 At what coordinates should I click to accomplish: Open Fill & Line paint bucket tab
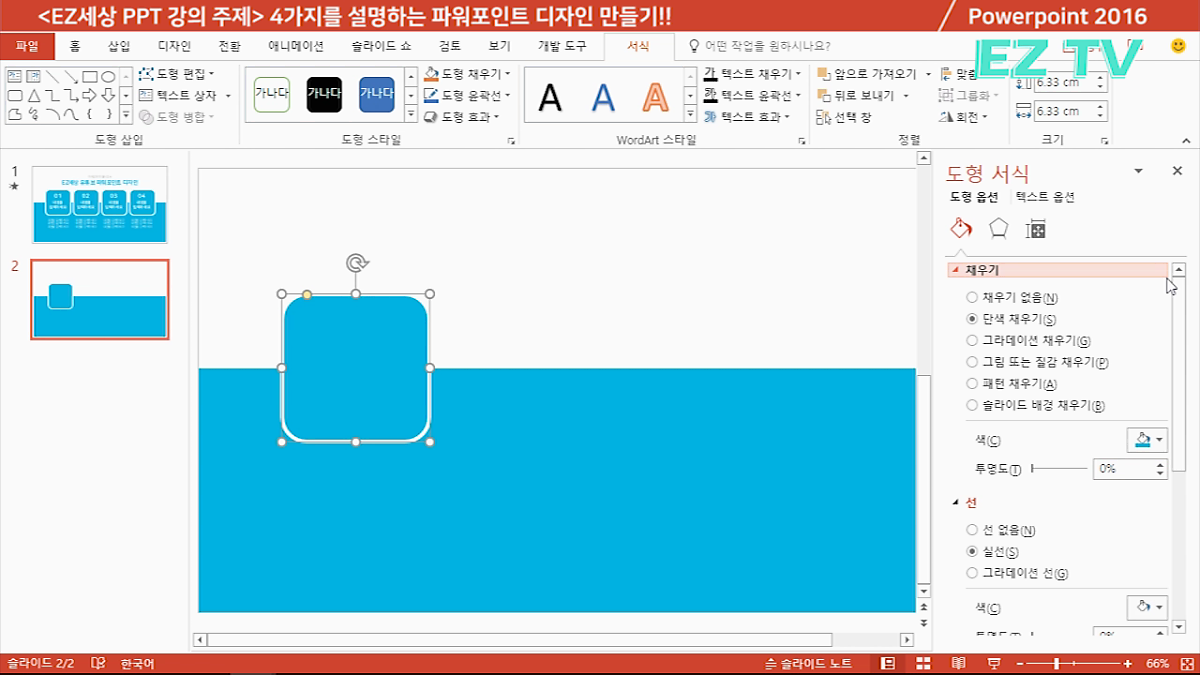960,229
